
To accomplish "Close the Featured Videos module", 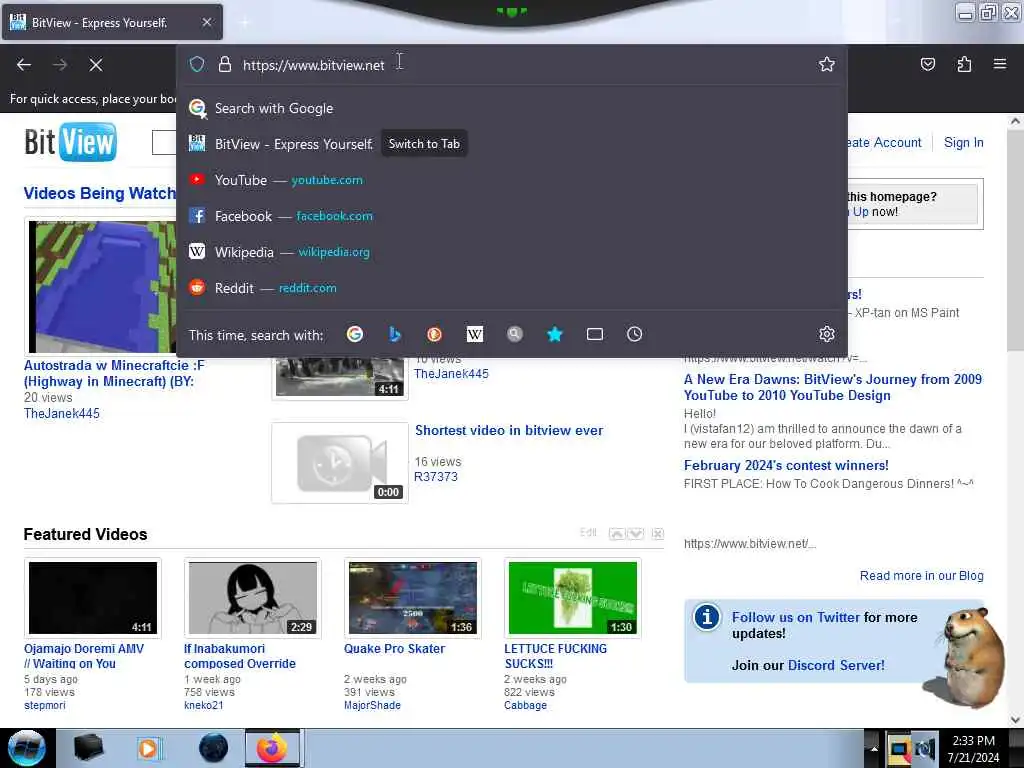I will [x=658, y=534].
